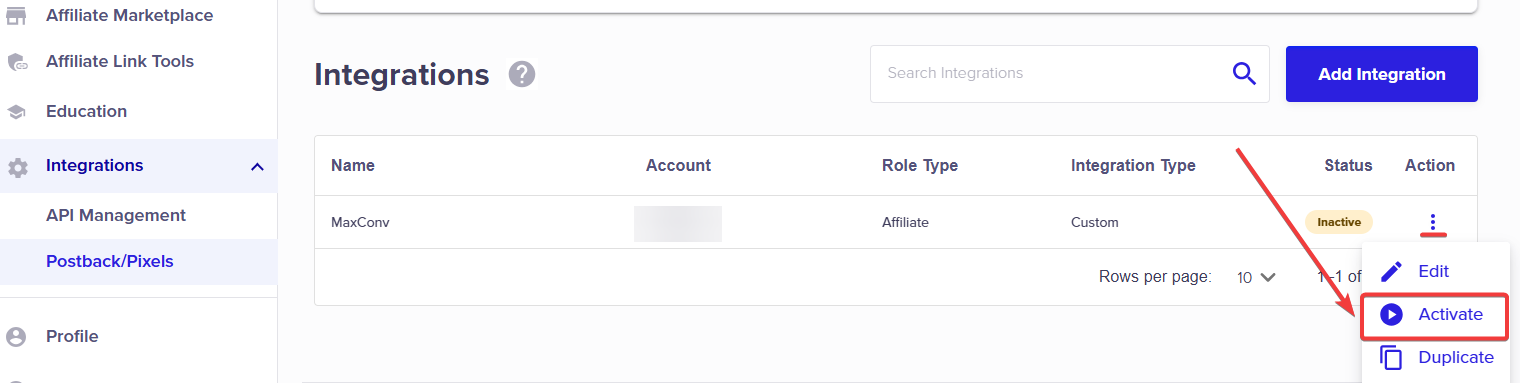The width and height of the screenshot is (1520, 383).
Task: Click the magnifier search icon
Action: [x=1244, y=73]
